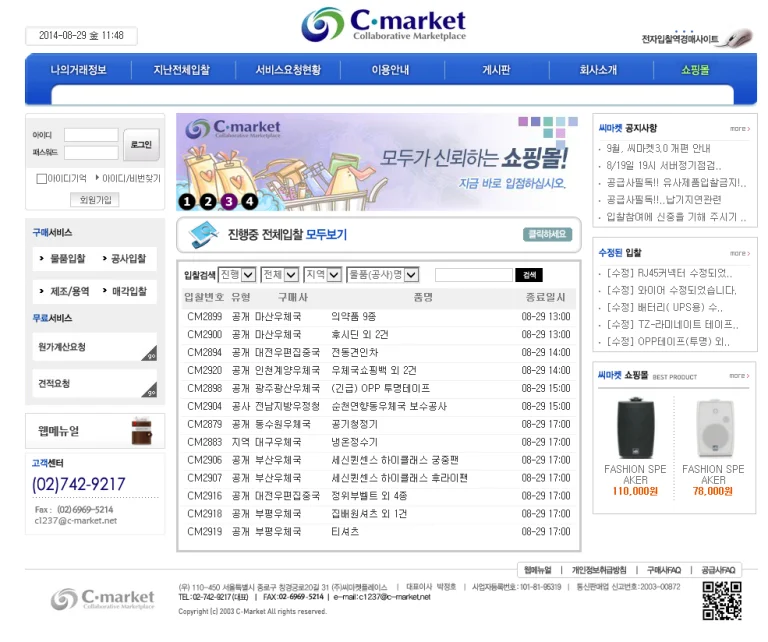The height and width of the screenshot is (642, 768).
Task: Open bid CM2920 우체국쇼핑백 외 2건
Action: (x=379, y=371)
